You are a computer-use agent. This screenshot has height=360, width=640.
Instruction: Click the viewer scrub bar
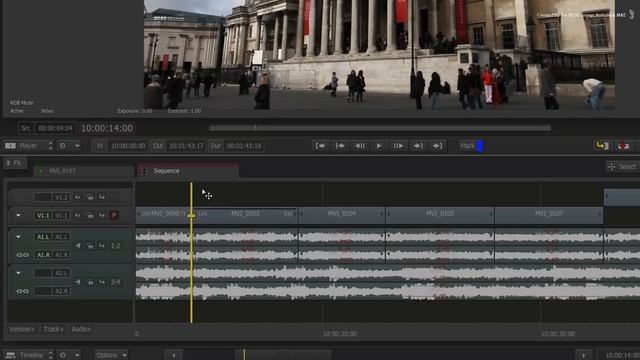click(x=380, y=128)
